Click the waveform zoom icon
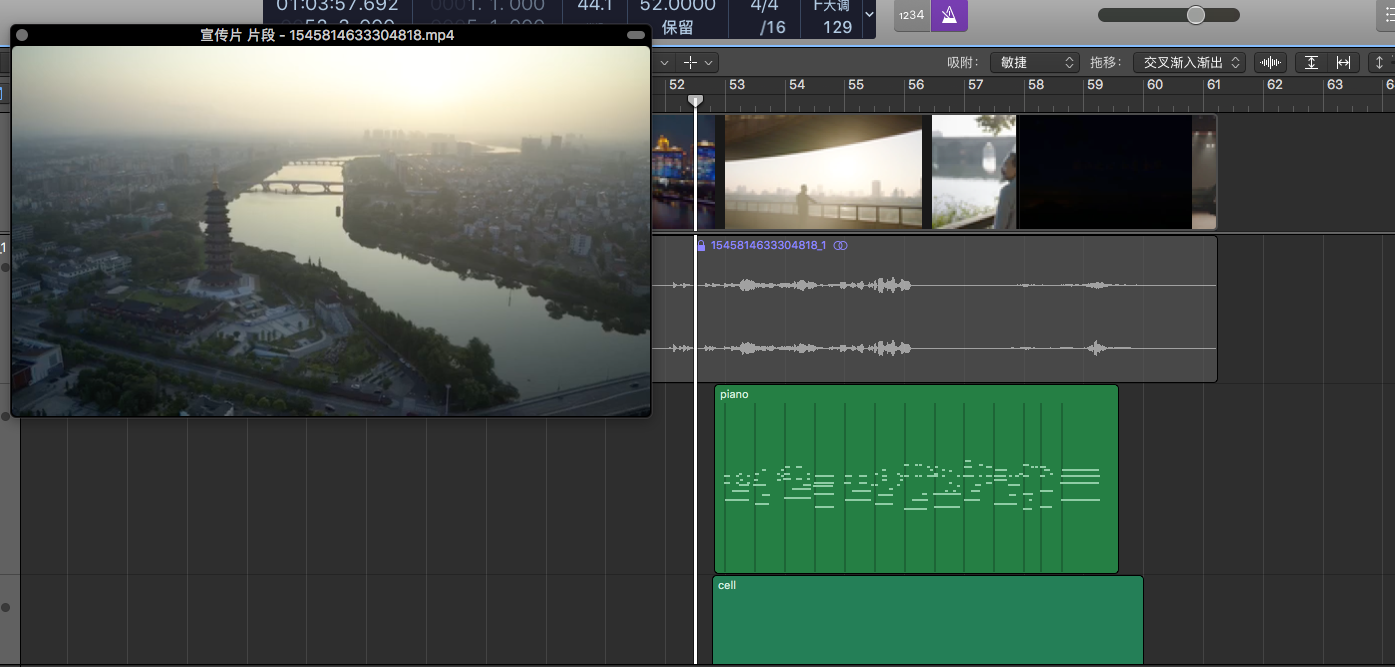This screenshot has height=667, width=1395. click(x=1270, y=62)
